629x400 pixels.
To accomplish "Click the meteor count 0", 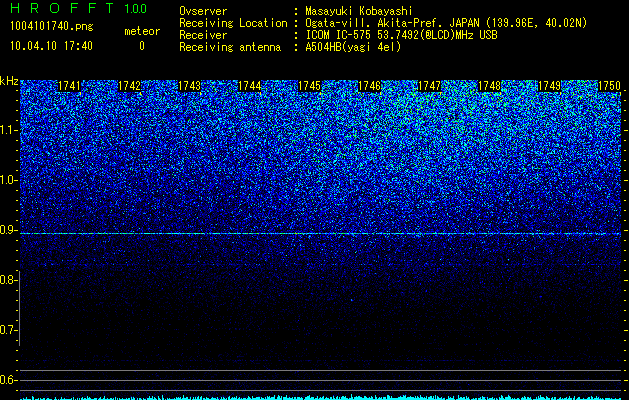I will click(142, 46).
